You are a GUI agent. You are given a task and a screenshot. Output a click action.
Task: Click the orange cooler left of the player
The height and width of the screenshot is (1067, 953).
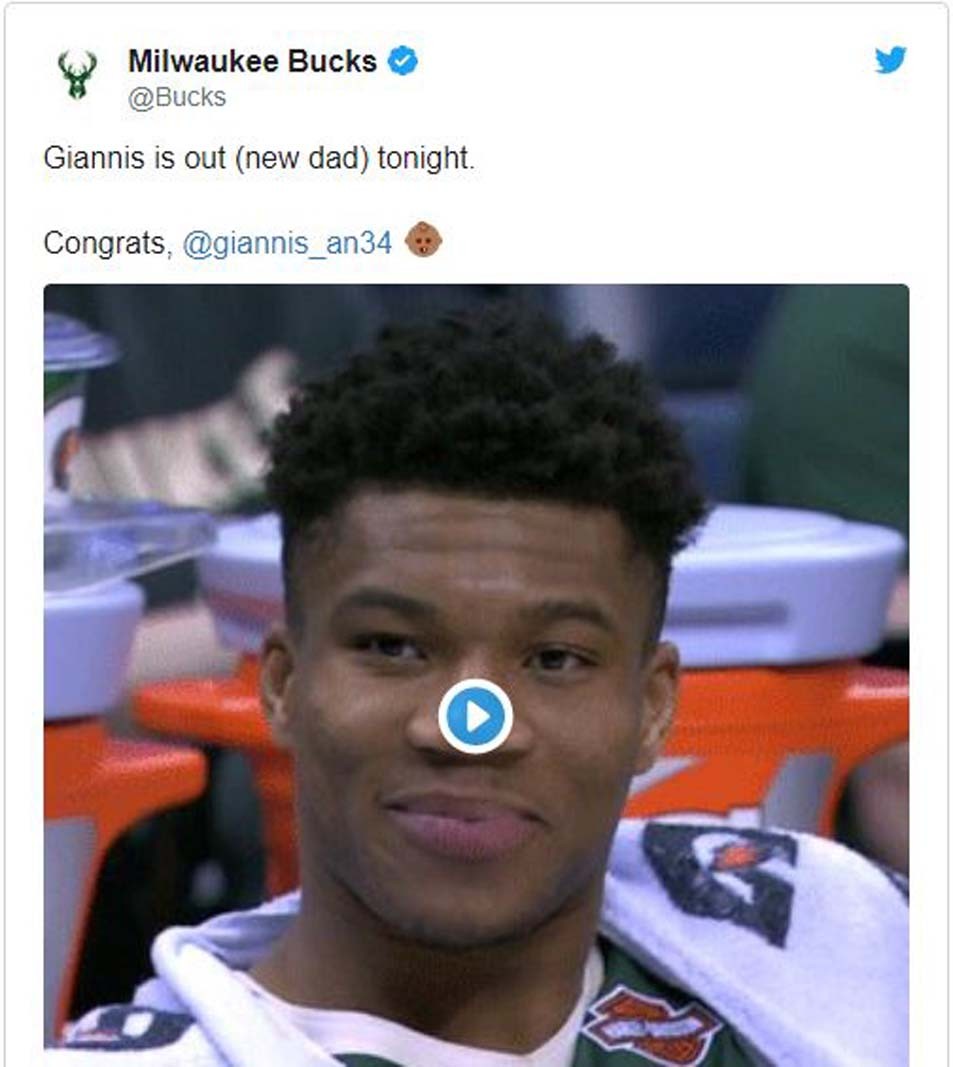point(136,783)
